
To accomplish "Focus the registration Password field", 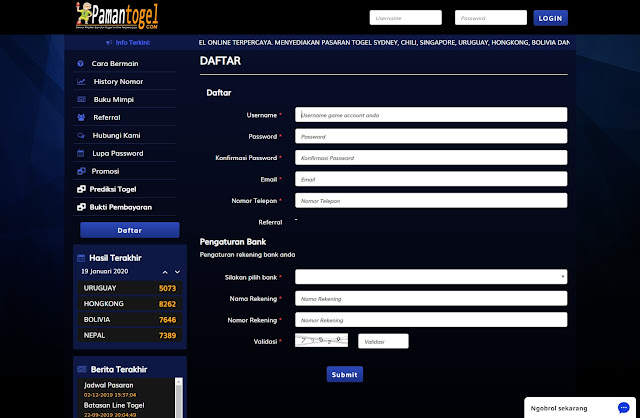I will click(x=431, y=136).
